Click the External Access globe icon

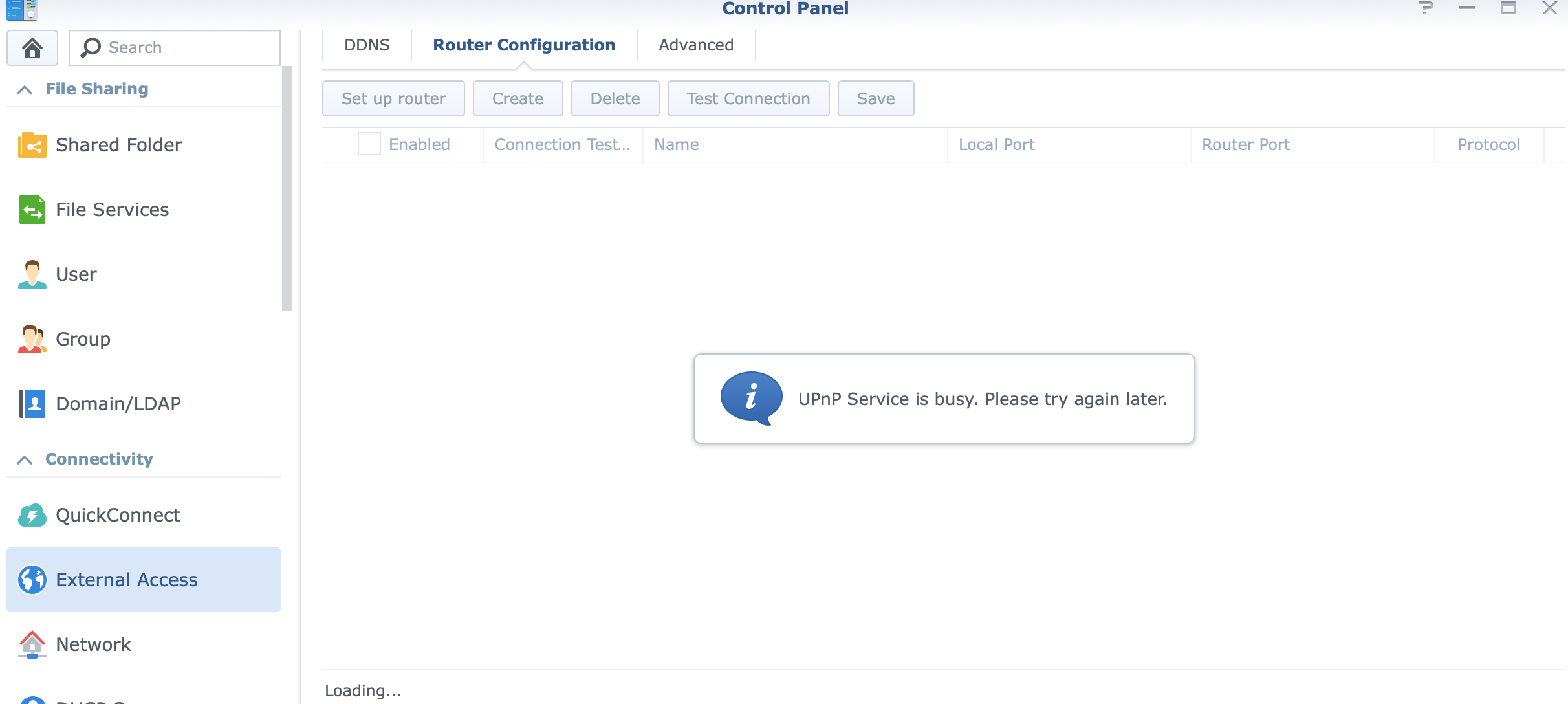tap(32, 580)
